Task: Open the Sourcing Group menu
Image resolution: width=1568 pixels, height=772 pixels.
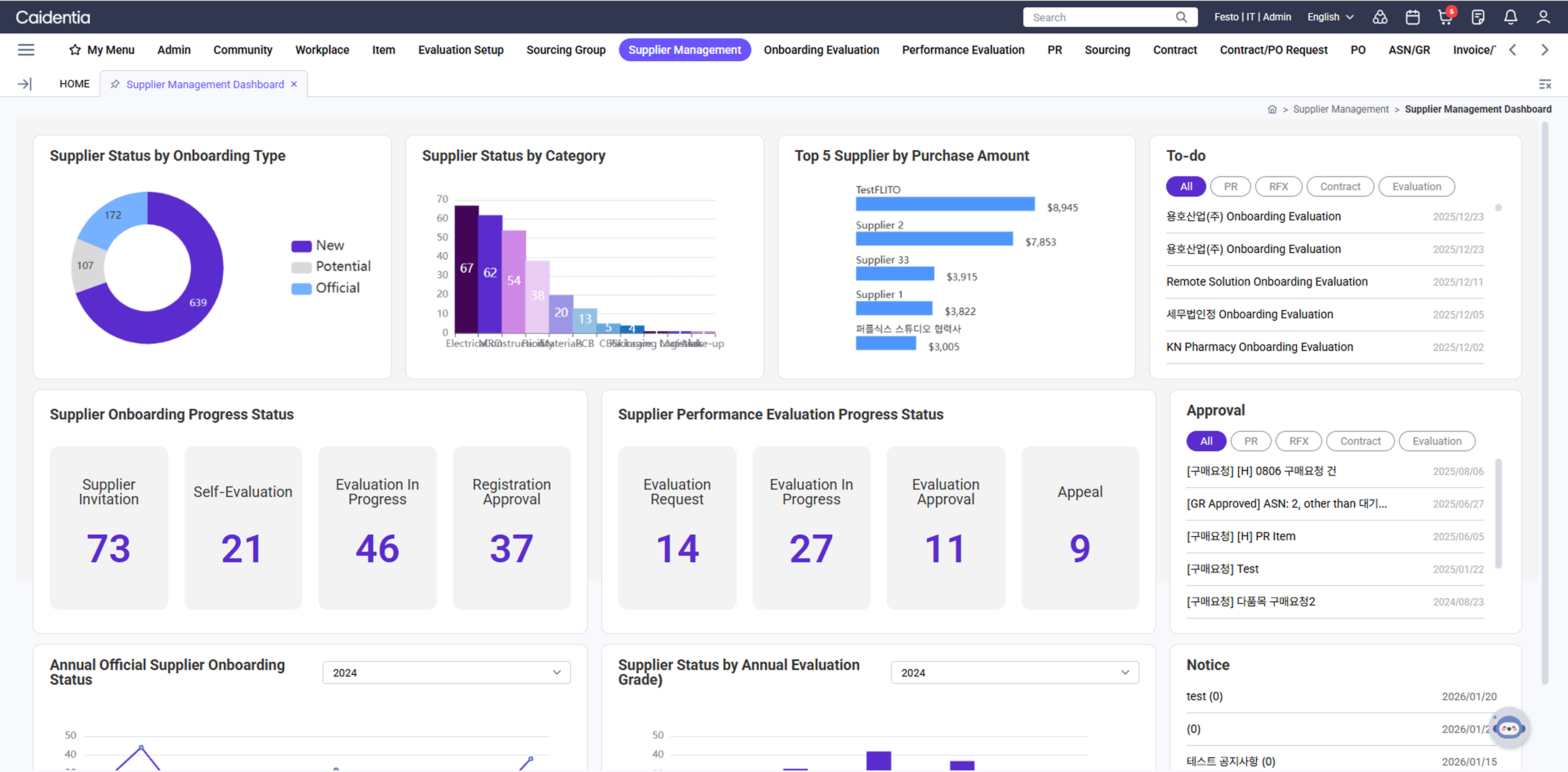Action: pyautogui.click(x=566, y=50)
